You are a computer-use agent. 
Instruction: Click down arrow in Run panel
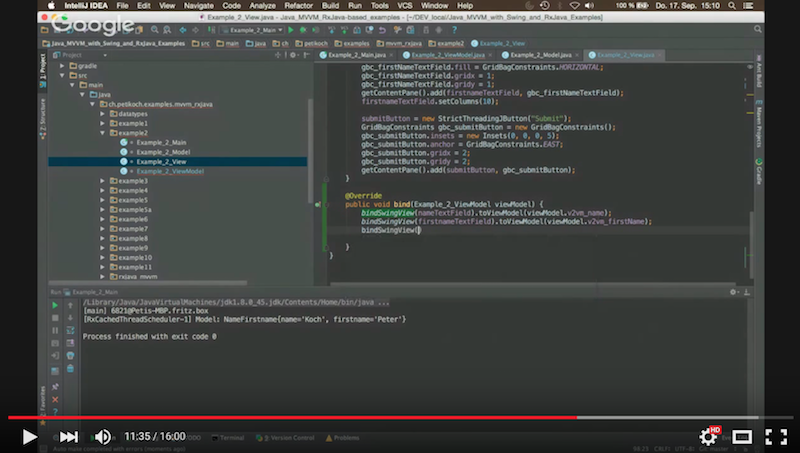(x=70, y=318)
